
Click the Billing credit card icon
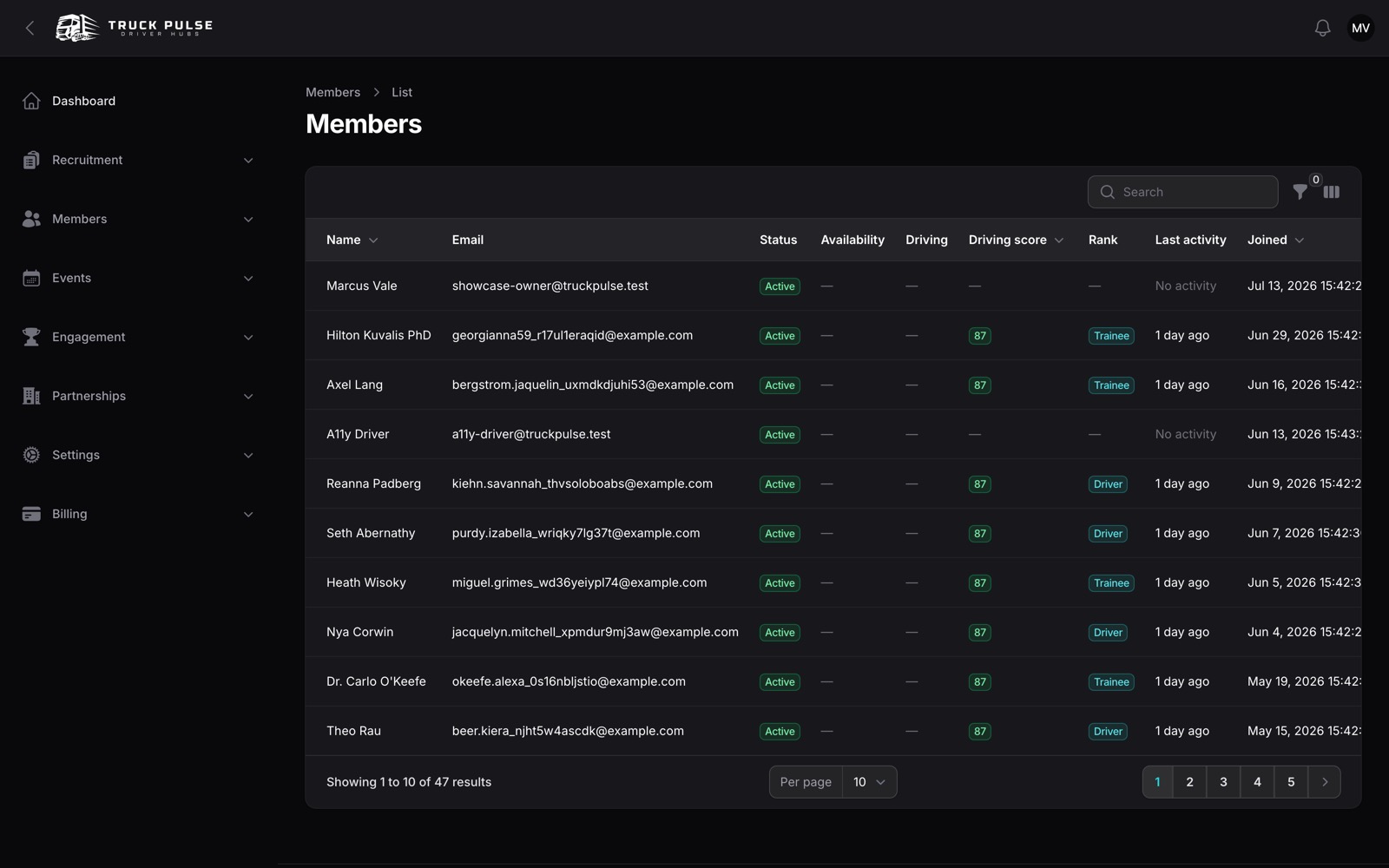tap(31, 514)
